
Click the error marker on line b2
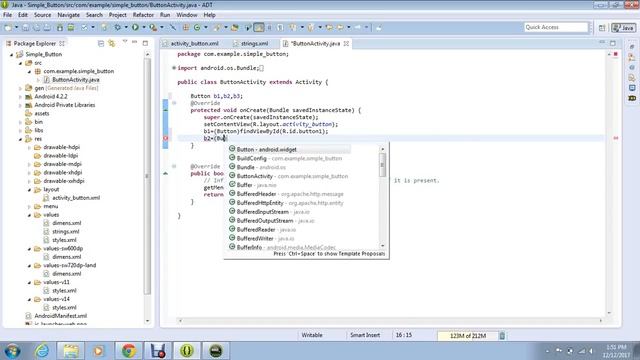pyautogui.click(x=166, y=138)
